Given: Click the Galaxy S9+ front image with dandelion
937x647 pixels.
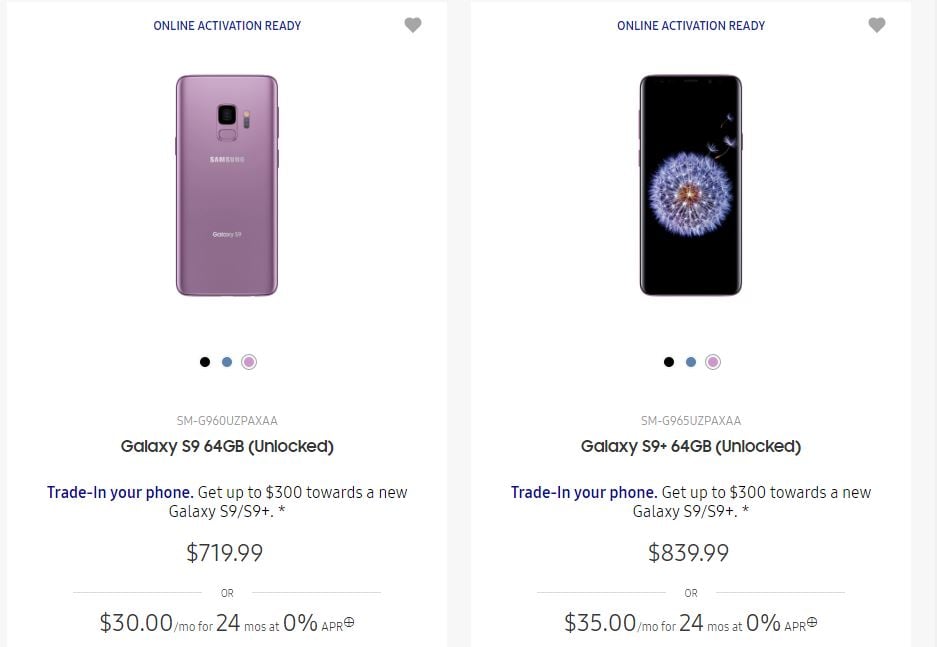Looking at the screenshot, I should point(691,185).
